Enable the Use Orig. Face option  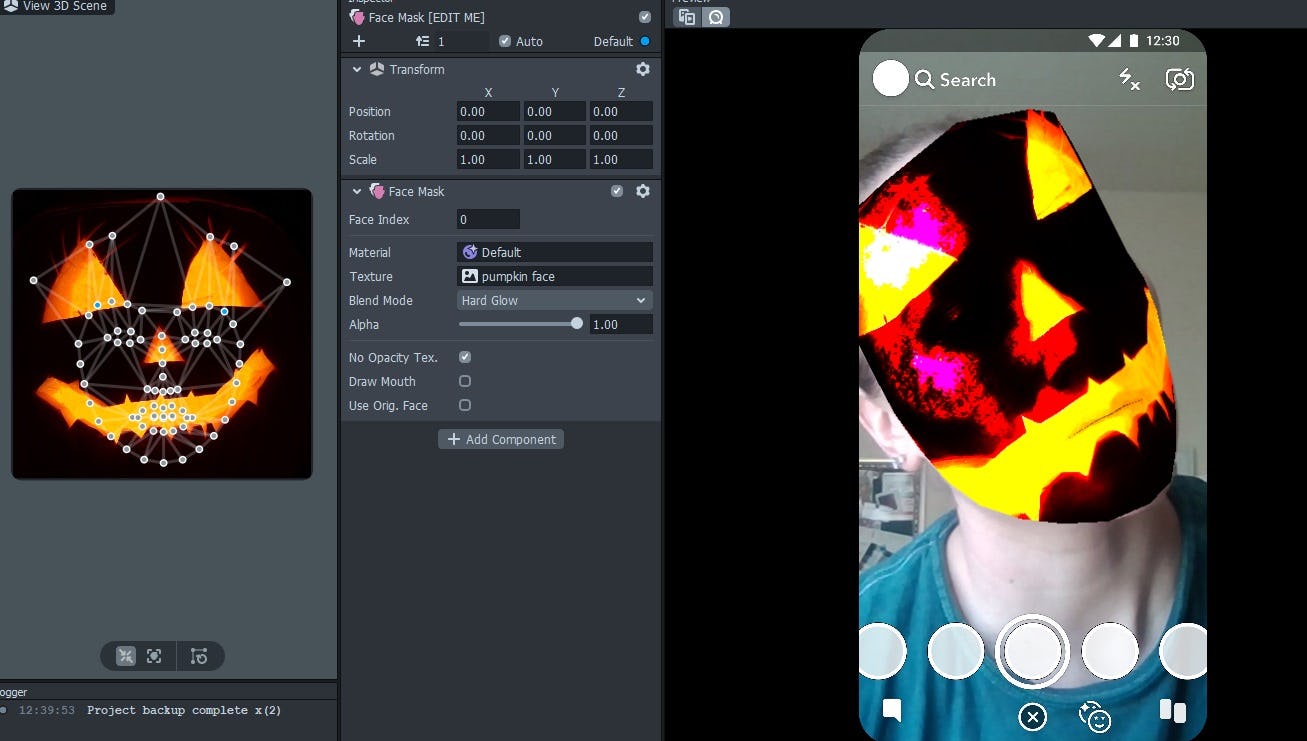pyautogui.click(x=465, y=405)
